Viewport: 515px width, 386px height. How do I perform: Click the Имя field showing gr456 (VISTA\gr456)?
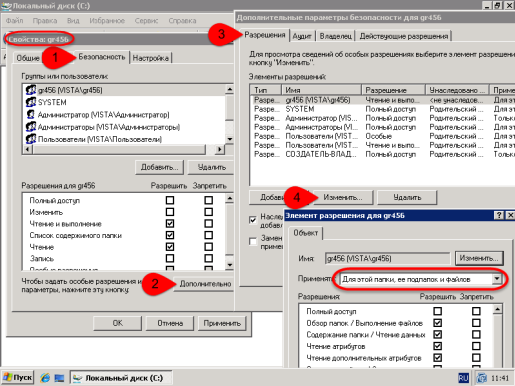(x=387, y=258)
